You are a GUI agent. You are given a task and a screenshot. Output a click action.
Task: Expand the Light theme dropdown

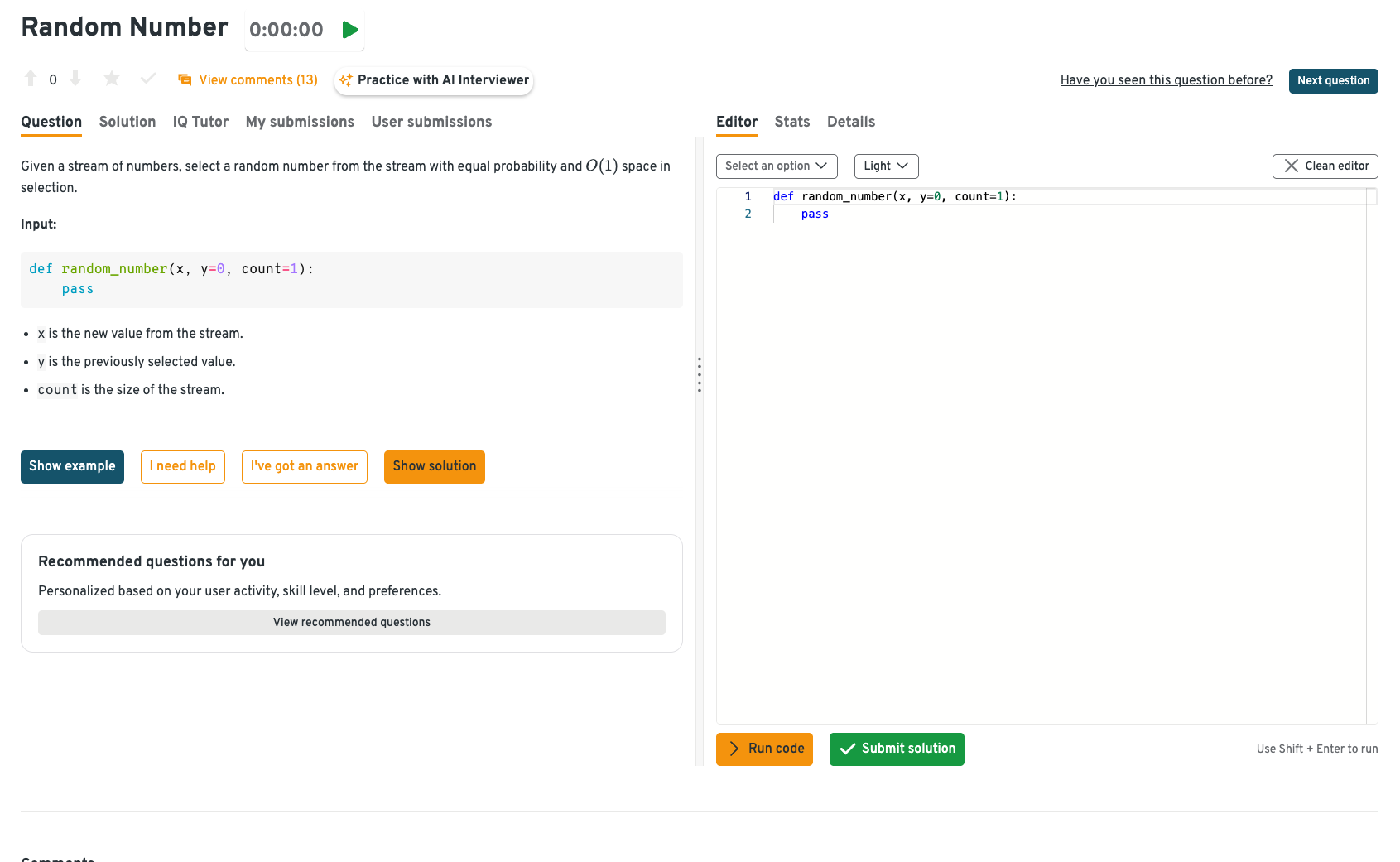pyautogui.click(x=886, y=166)
